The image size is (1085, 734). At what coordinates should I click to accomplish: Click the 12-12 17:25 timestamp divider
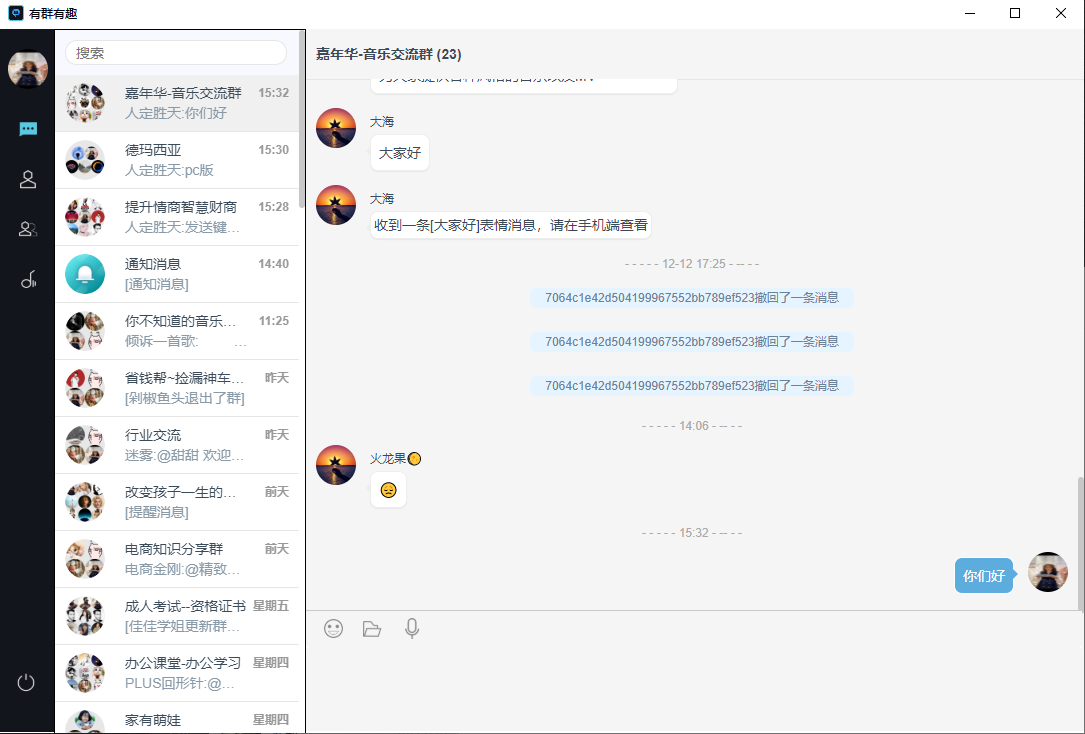tap(692, 264)
